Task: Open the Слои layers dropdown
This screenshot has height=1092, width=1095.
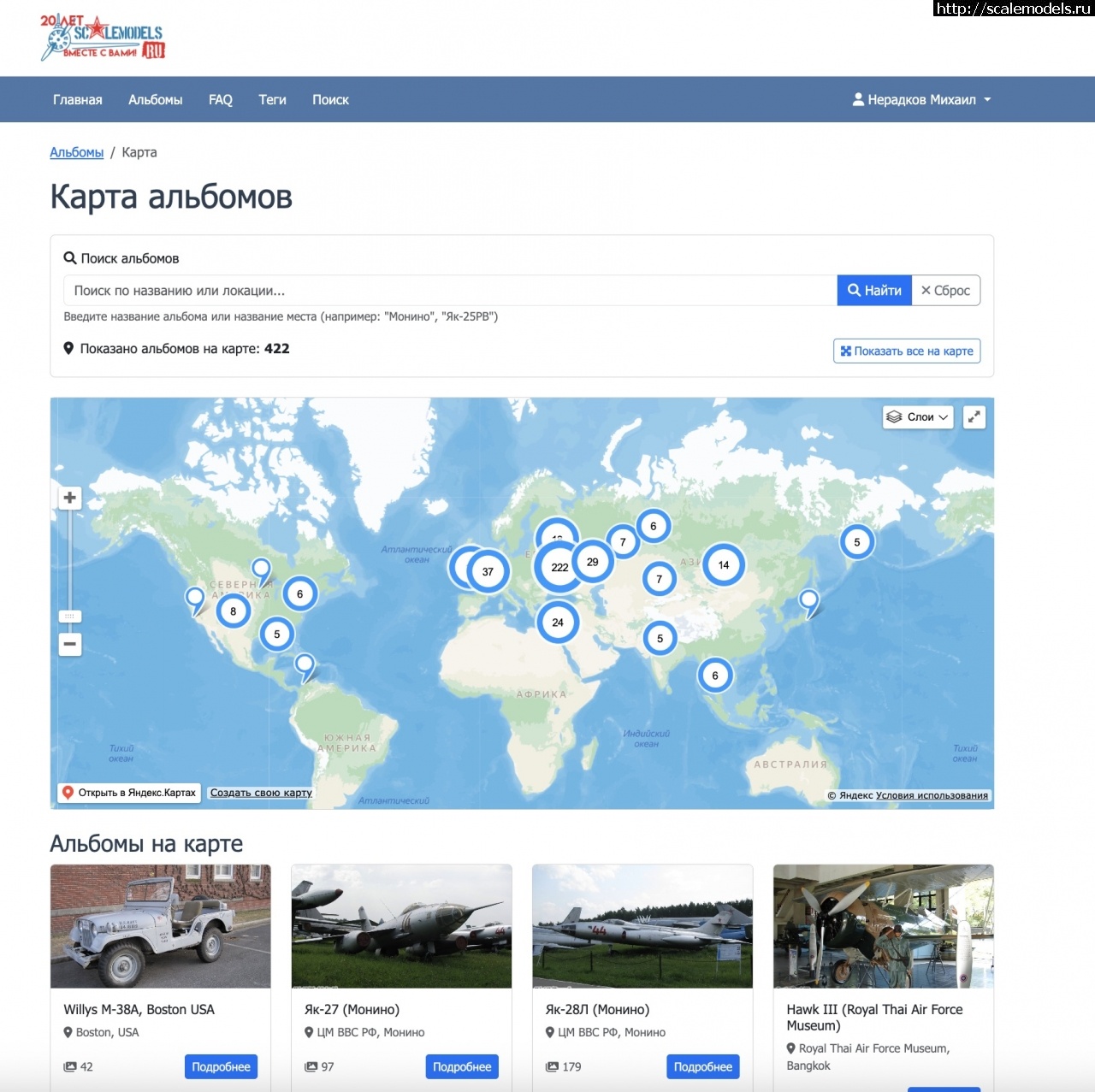Action: point(917,417)
